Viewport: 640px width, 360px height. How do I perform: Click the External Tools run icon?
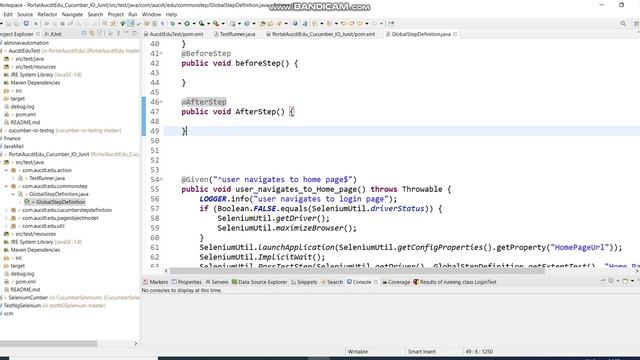pyautogui.click(x=216, y=24)
